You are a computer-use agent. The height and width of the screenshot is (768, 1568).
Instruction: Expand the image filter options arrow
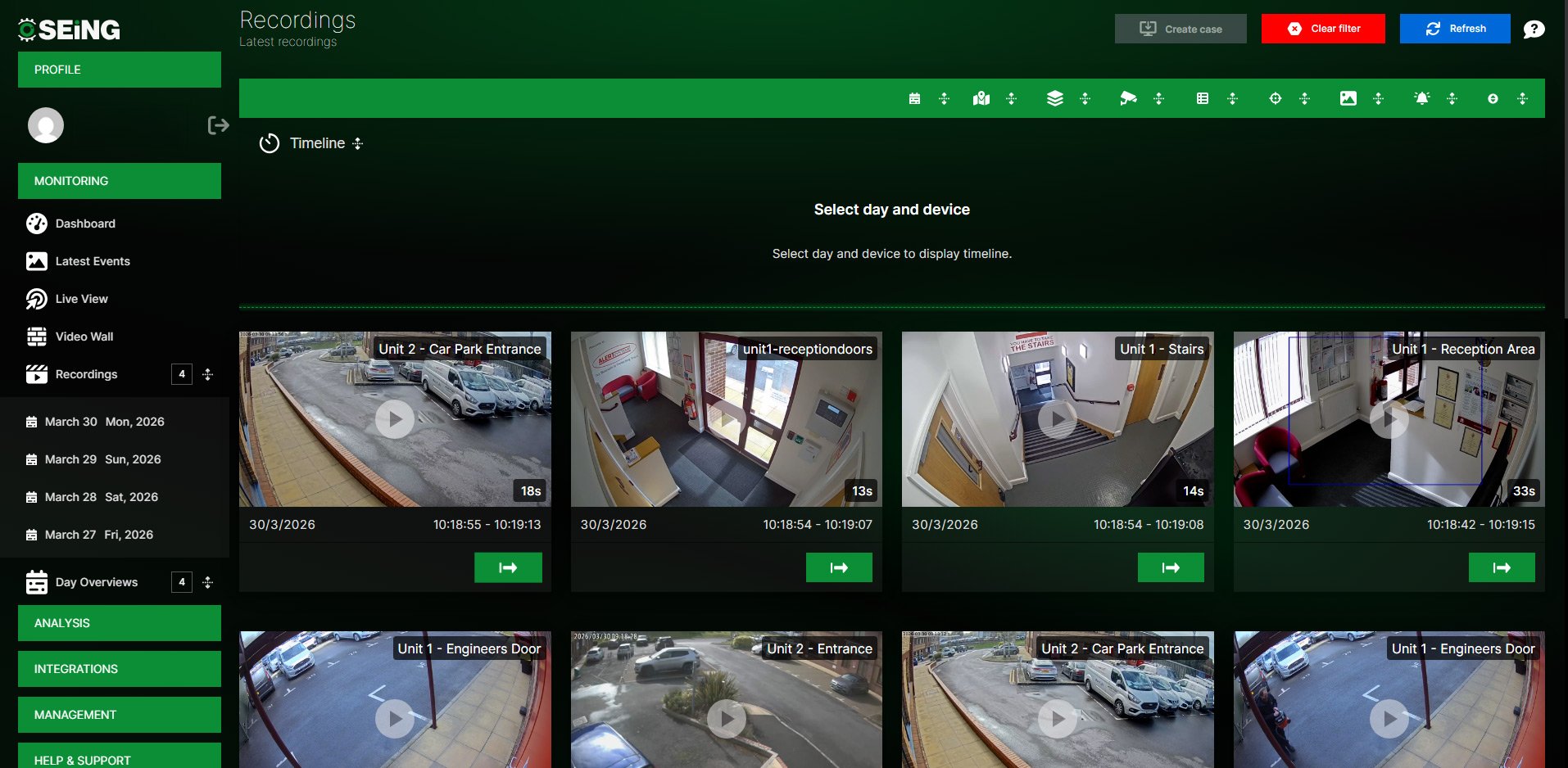1378,99
